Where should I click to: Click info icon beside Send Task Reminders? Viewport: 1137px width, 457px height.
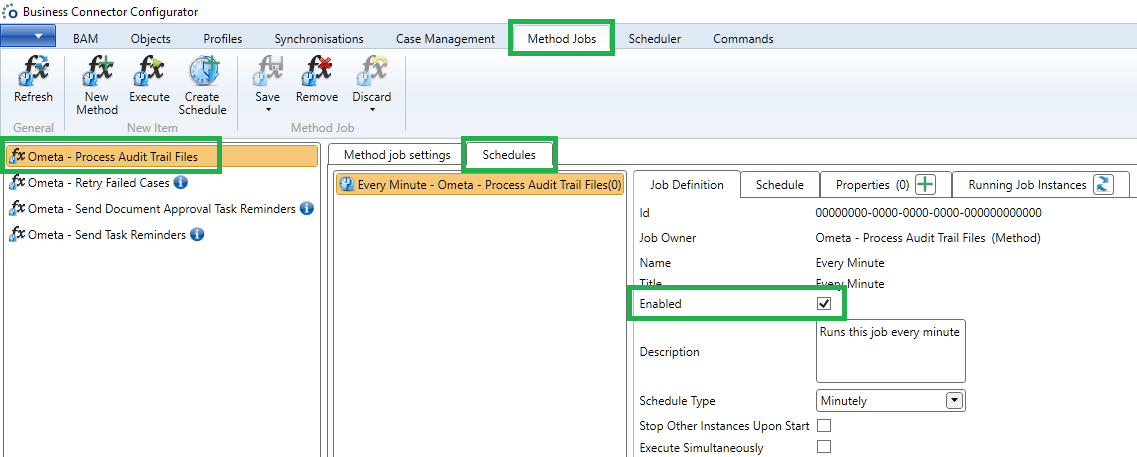[x=197, y=234]
